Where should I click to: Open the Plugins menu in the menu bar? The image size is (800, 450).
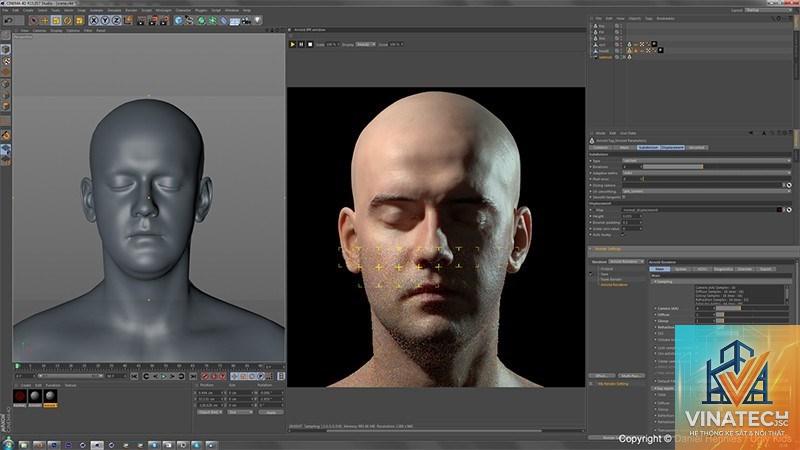tap(202, 10)
